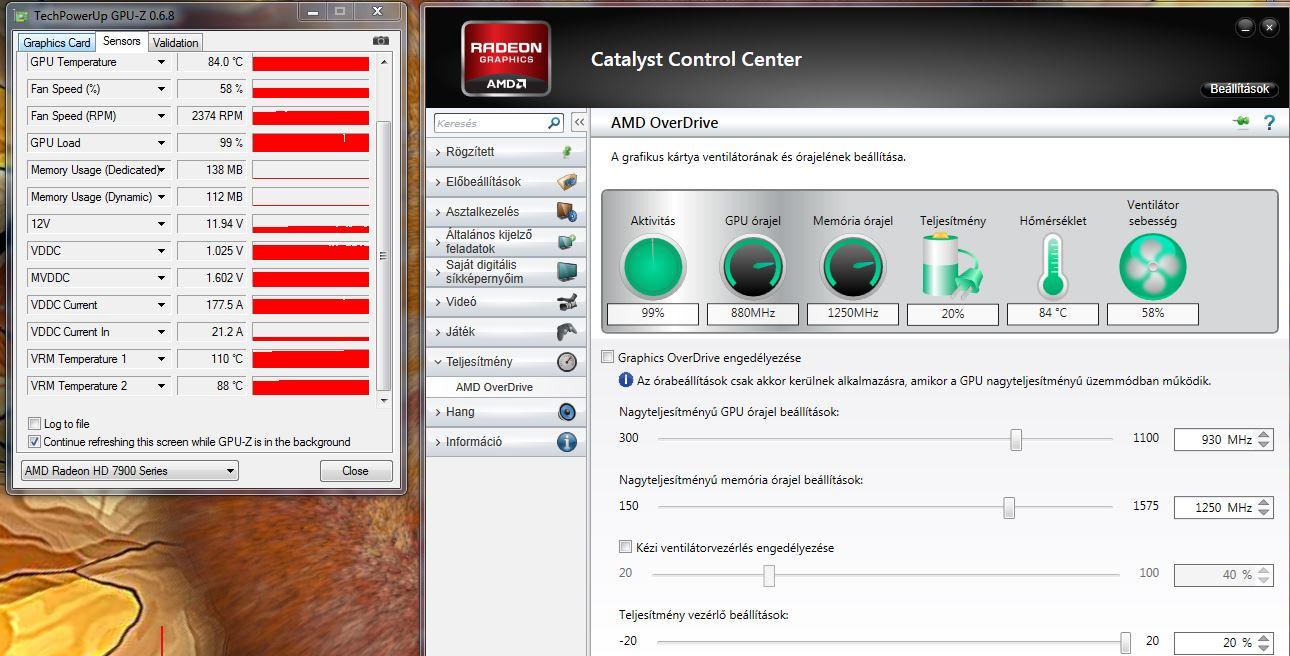
Task: Enable Kézi ventilátorvezérlés engedélyezése checkbox
Action: pyautogui.click(x=625, y=547)
